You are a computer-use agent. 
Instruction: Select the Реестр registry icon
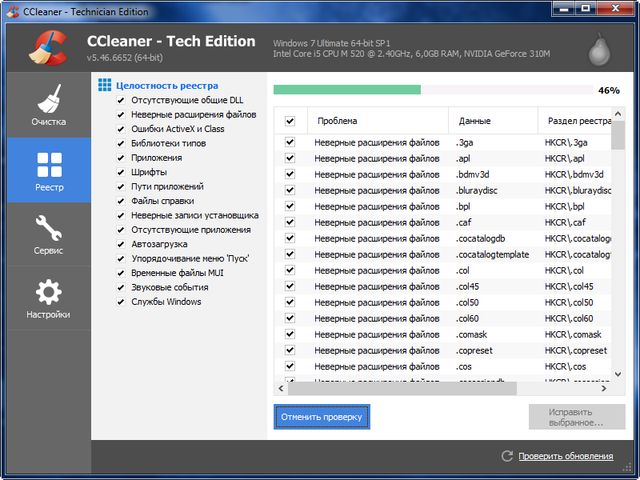click(48, 170)
